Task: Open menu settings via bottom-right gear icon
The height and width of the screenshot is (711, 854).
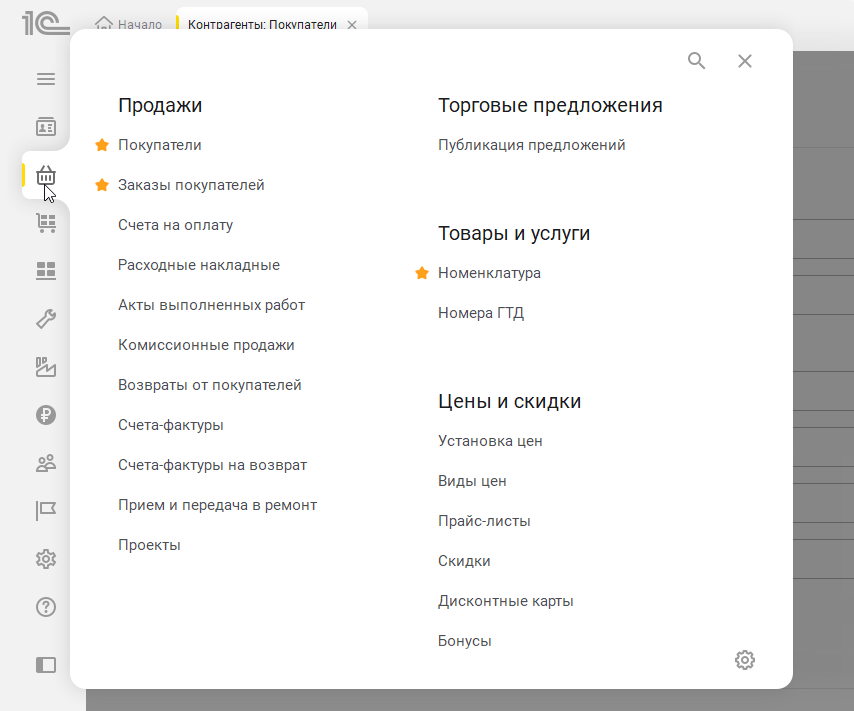Action: [x=744, y=660]
